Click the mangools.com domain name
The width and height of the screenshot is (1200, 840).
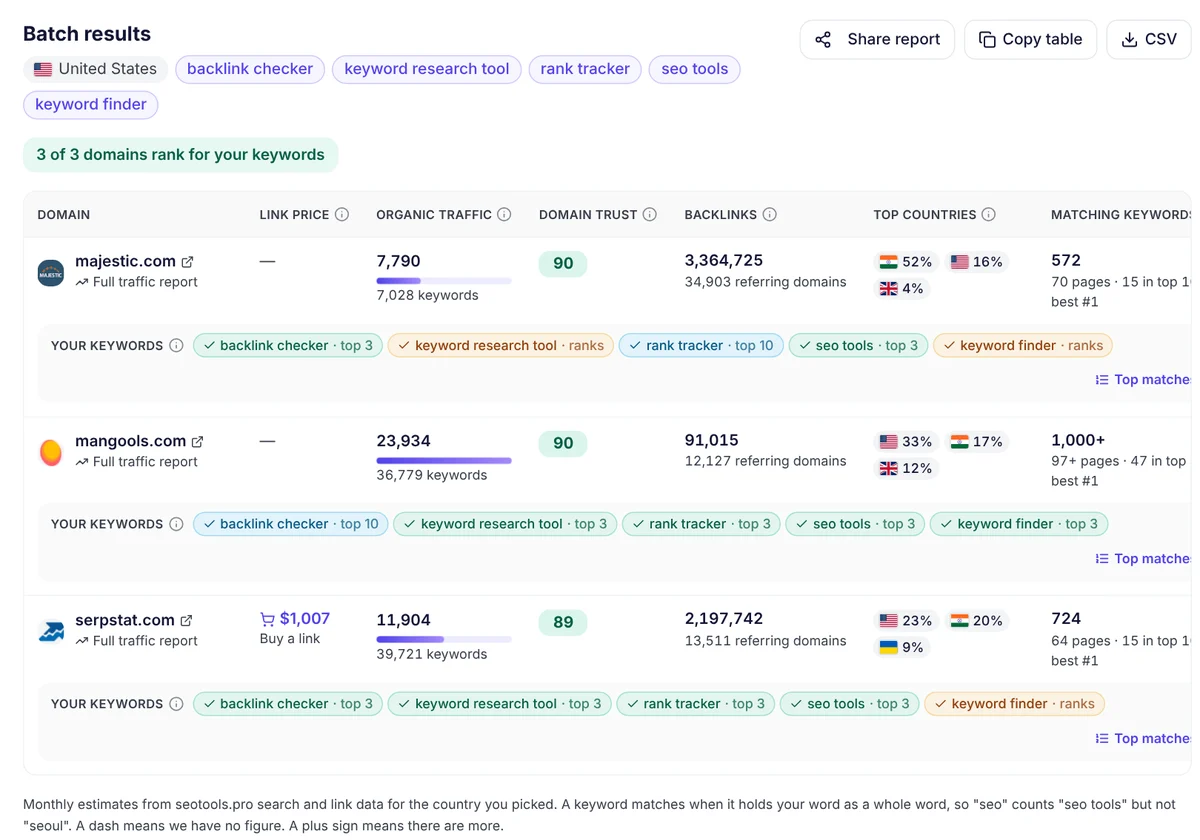(x=130, y=441)
